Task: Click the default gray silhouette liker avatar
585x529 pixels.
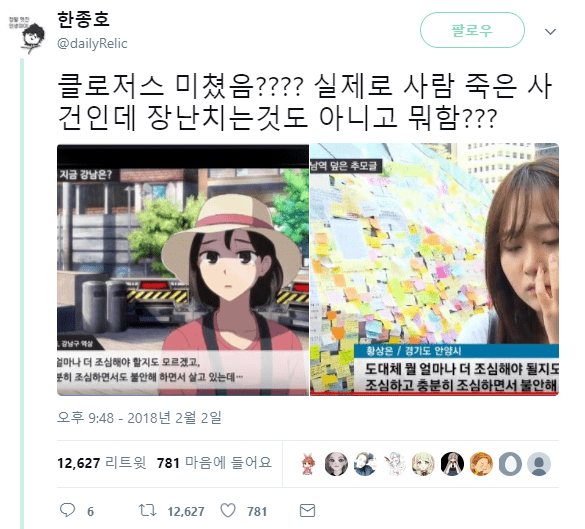Action: click(539, 464)
